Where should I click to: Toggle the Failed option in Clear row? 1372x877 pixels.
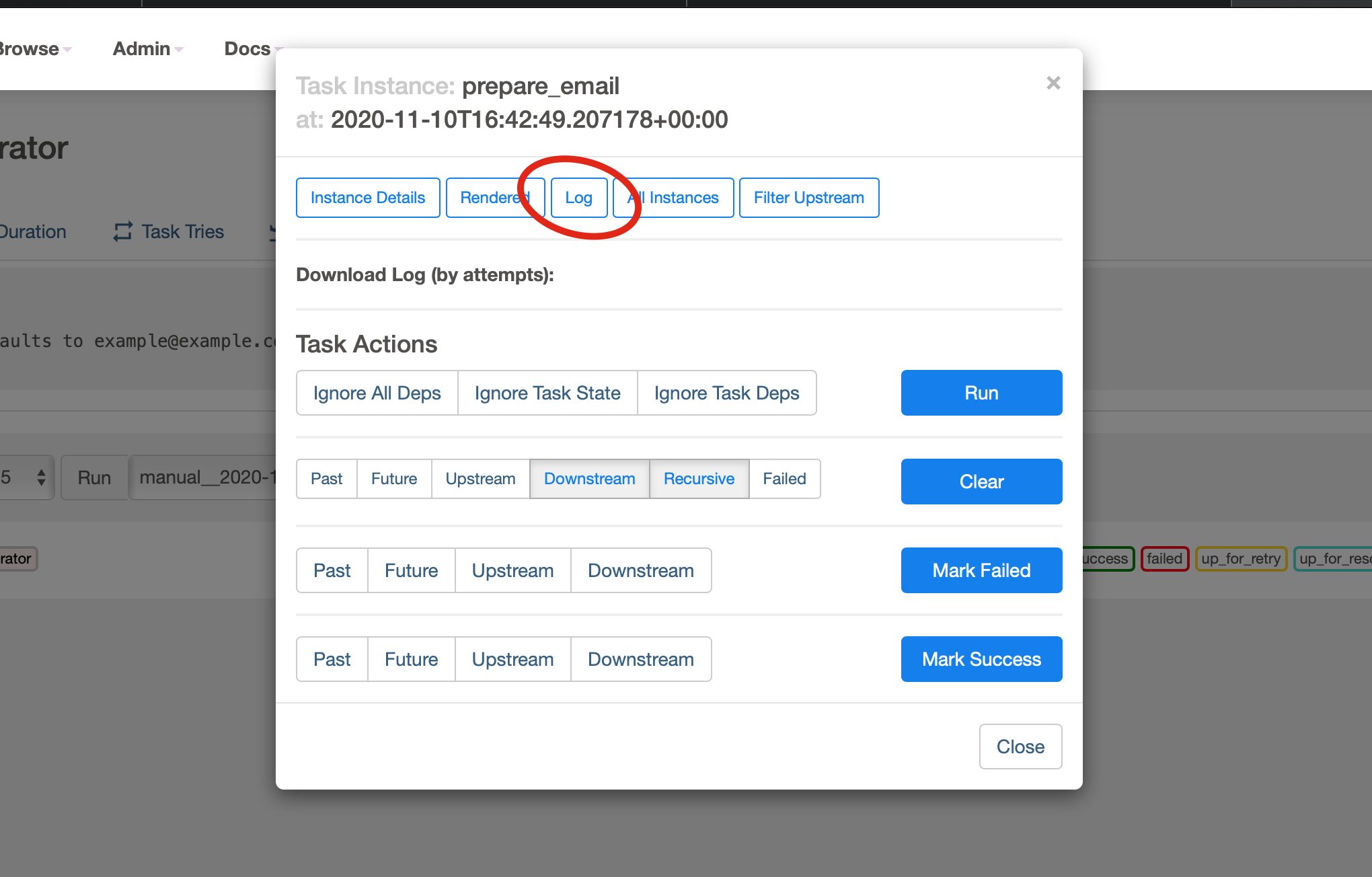785,479
